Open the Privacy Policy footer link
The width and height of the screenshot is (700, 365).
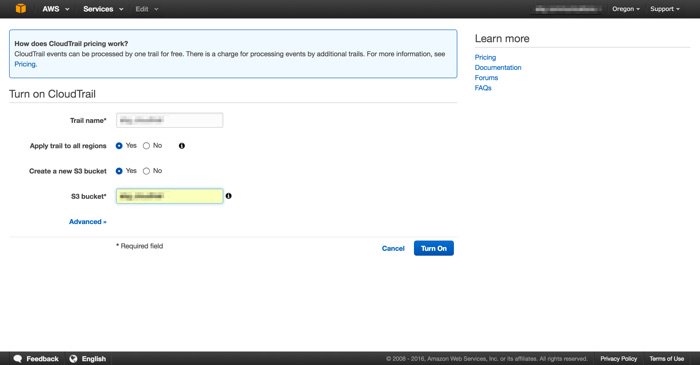pyautogui.click(x=618, y=359)
